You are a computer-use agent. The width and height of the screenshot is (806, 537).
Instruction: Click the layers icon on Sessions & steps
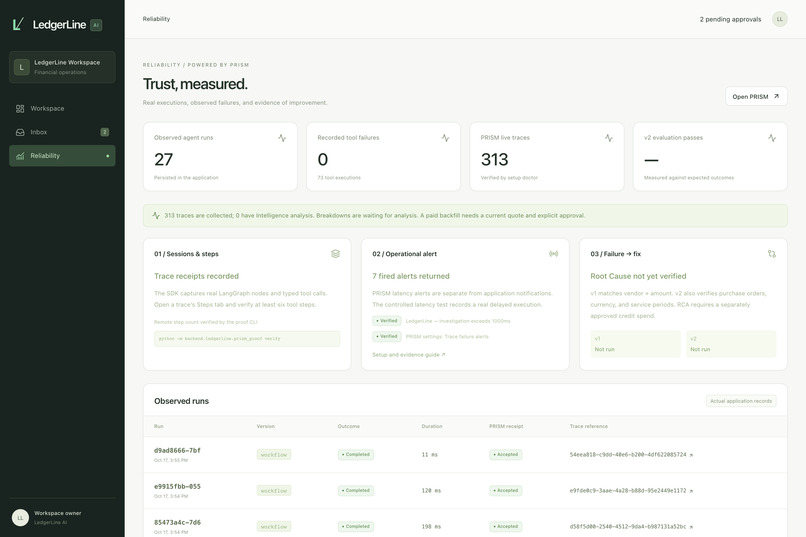point(336,253)
